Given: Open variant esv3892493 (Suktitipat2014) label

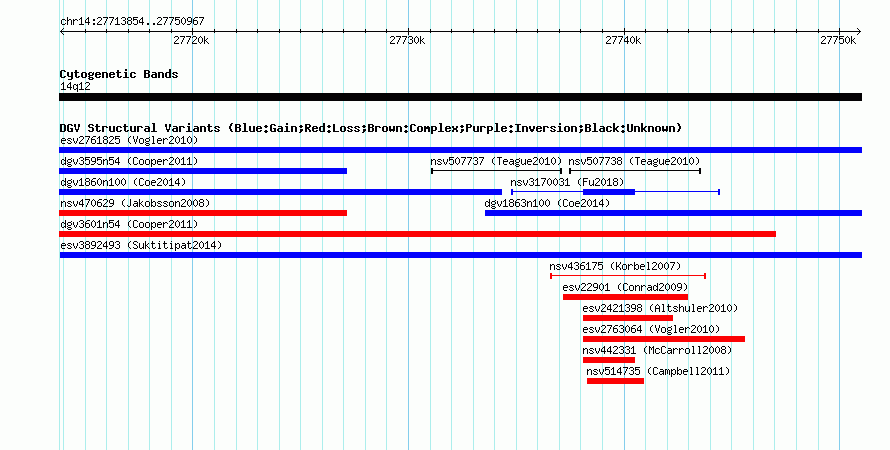Looking at the screenshot, I should click(x=141, y=245).
